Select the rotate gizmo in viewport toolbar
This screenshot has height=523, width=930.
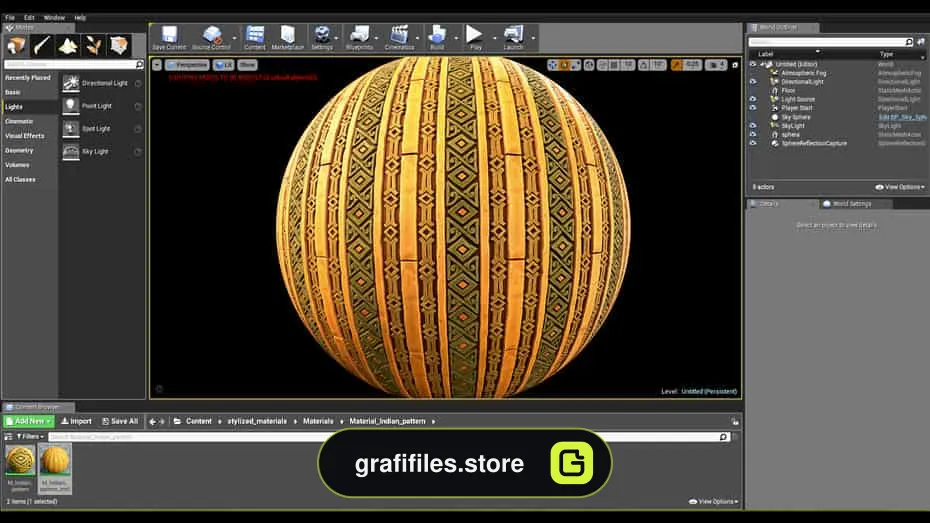564,65
